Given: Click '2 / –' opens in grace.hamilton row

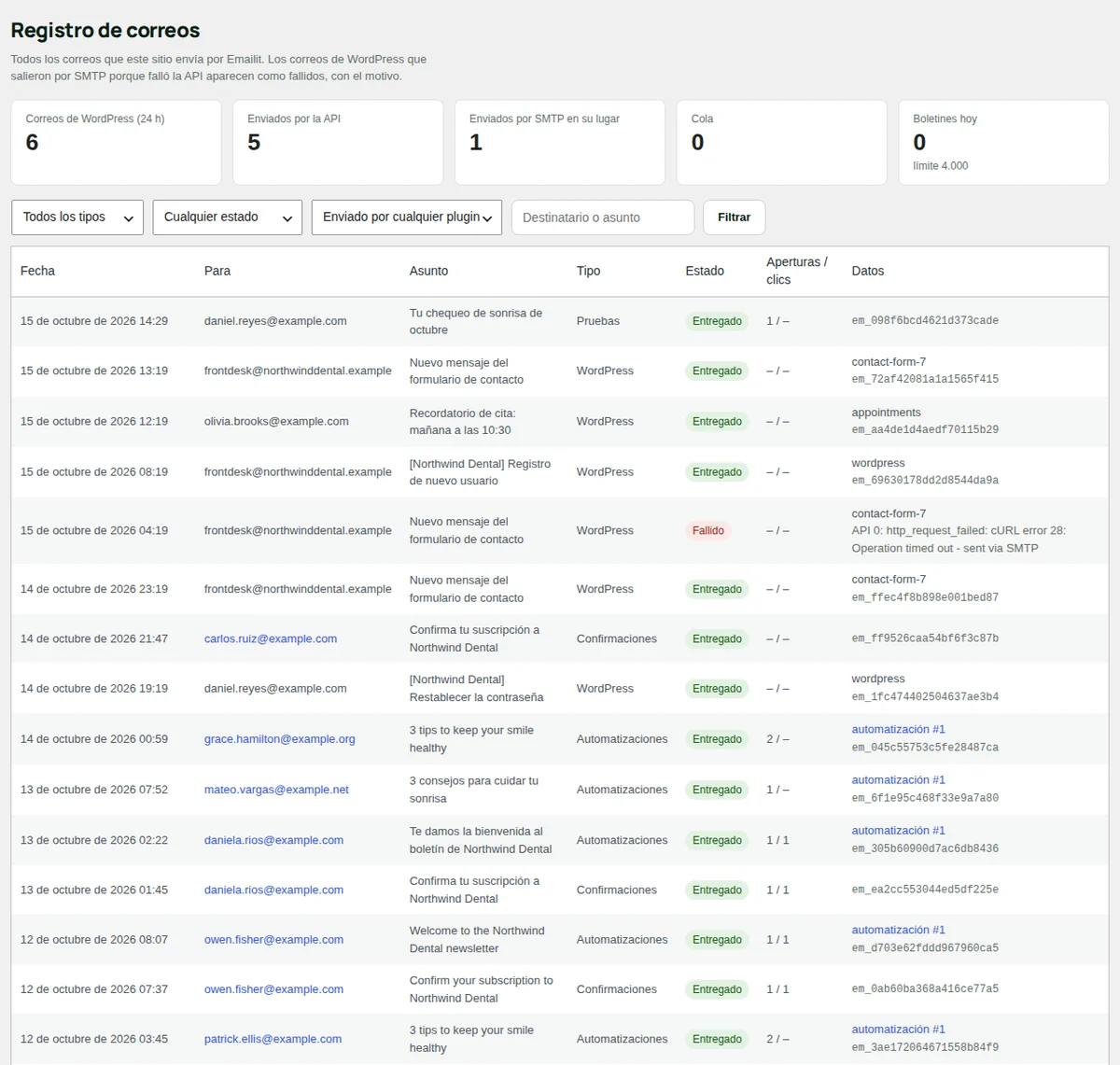Looking at the screenshot, I should [777, 738].
